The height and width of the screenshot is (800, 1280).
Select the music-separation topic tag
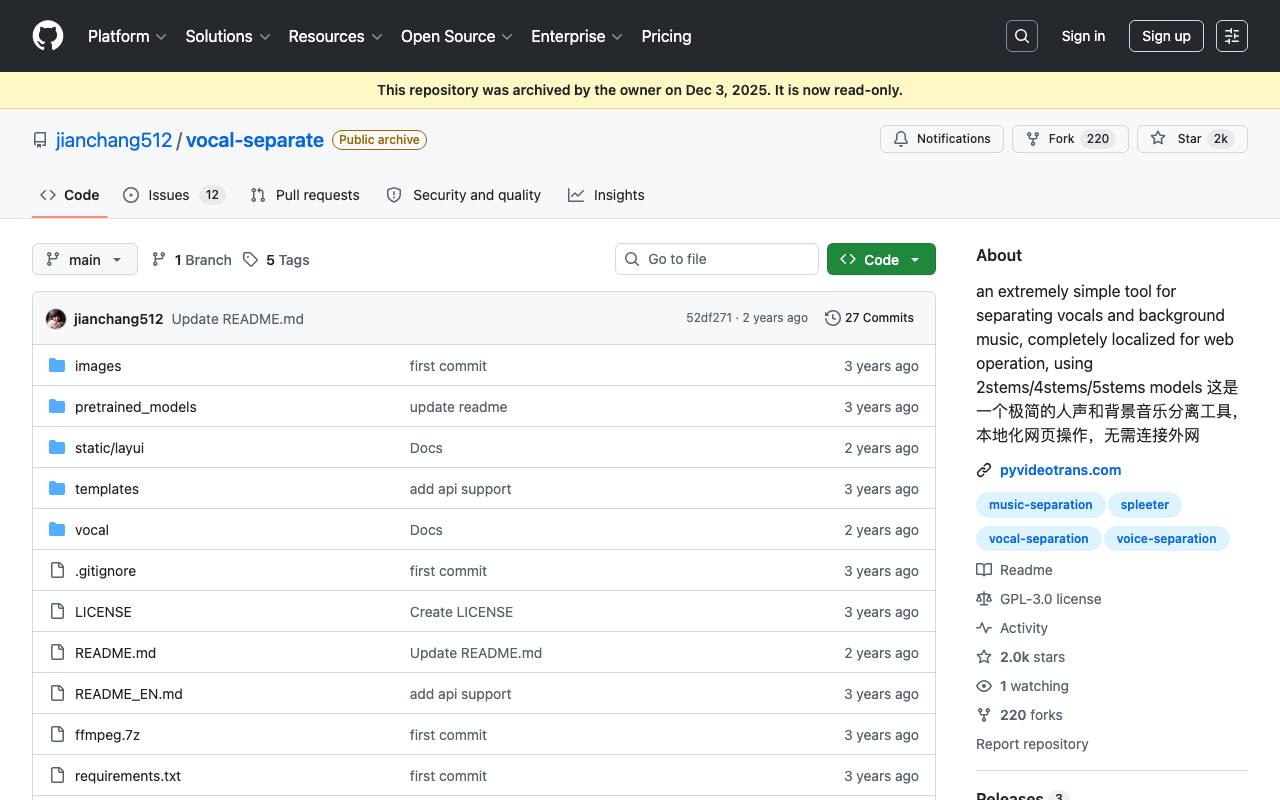click(x=1041, y=505)
